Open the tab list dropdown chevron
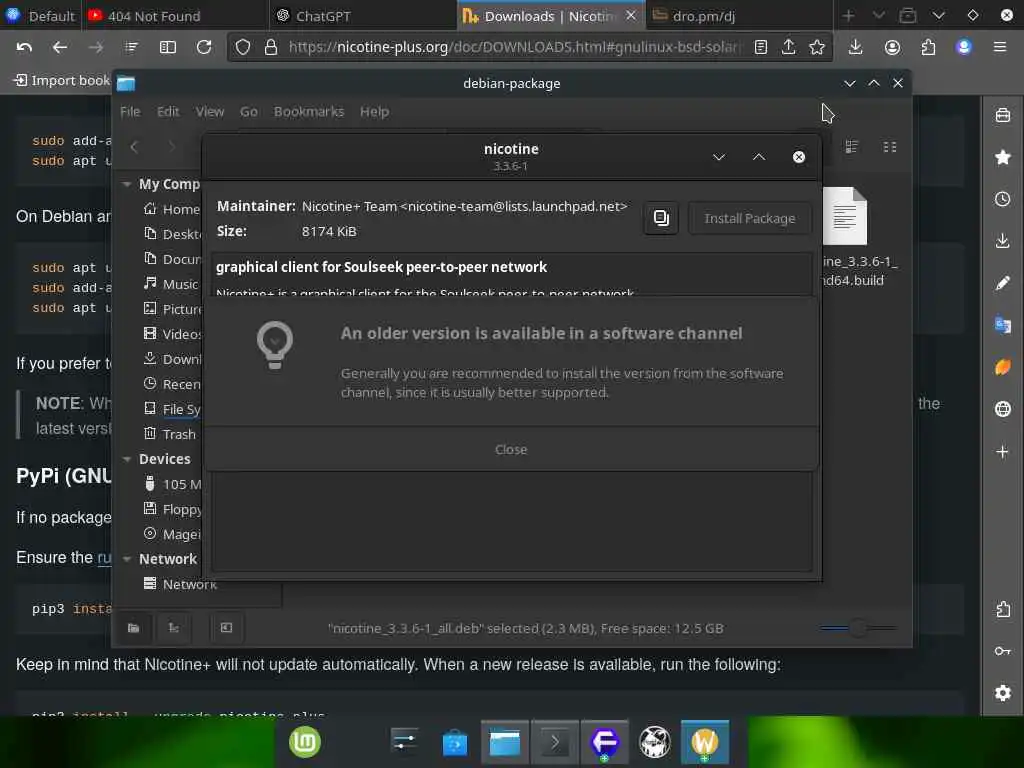Image resolution: width=1024 pixels, height=768 pixels. point(938,16)
